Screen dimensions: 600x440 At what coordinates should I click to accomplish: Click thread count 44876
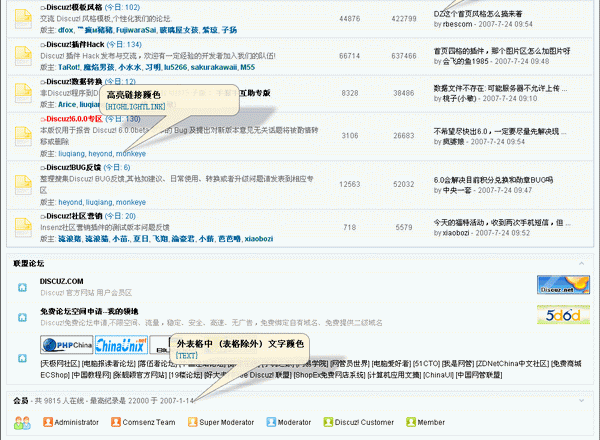click(x=350, y=18)
